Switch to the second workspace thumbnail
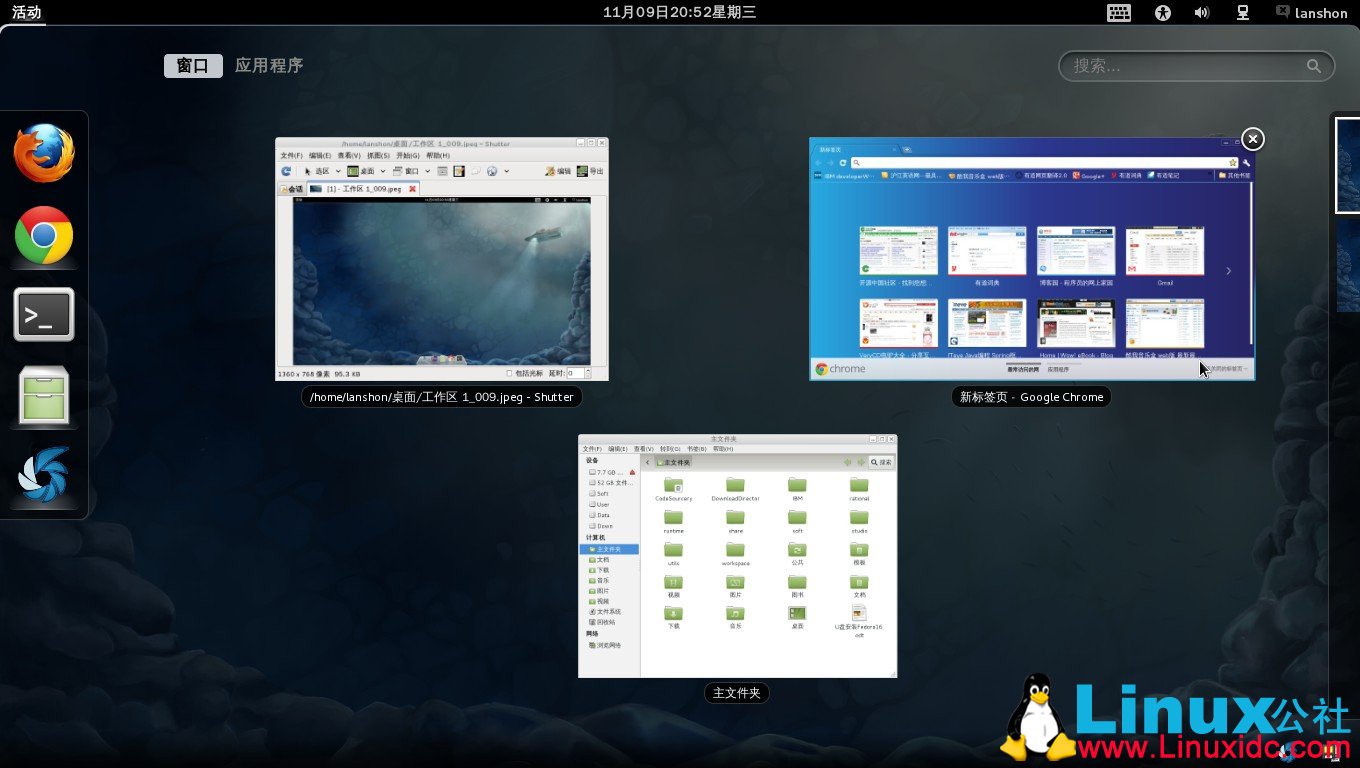This screenshot has width=1360, height=768. point(1348,266)
